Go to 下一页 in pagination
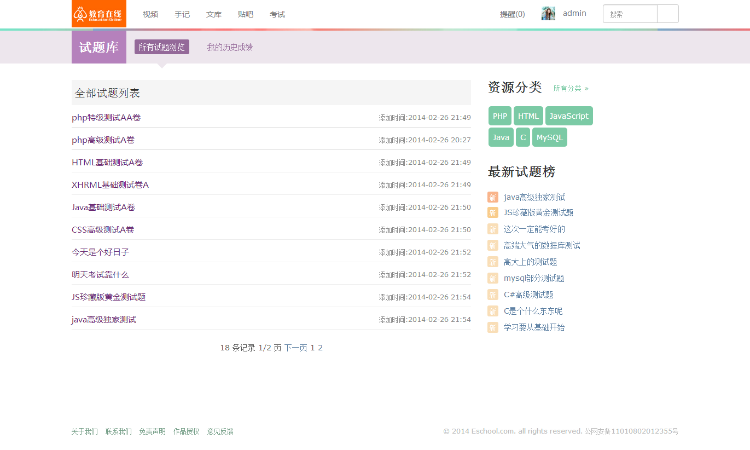The width and height of the screenshot is (750, 450). [295, 348]
